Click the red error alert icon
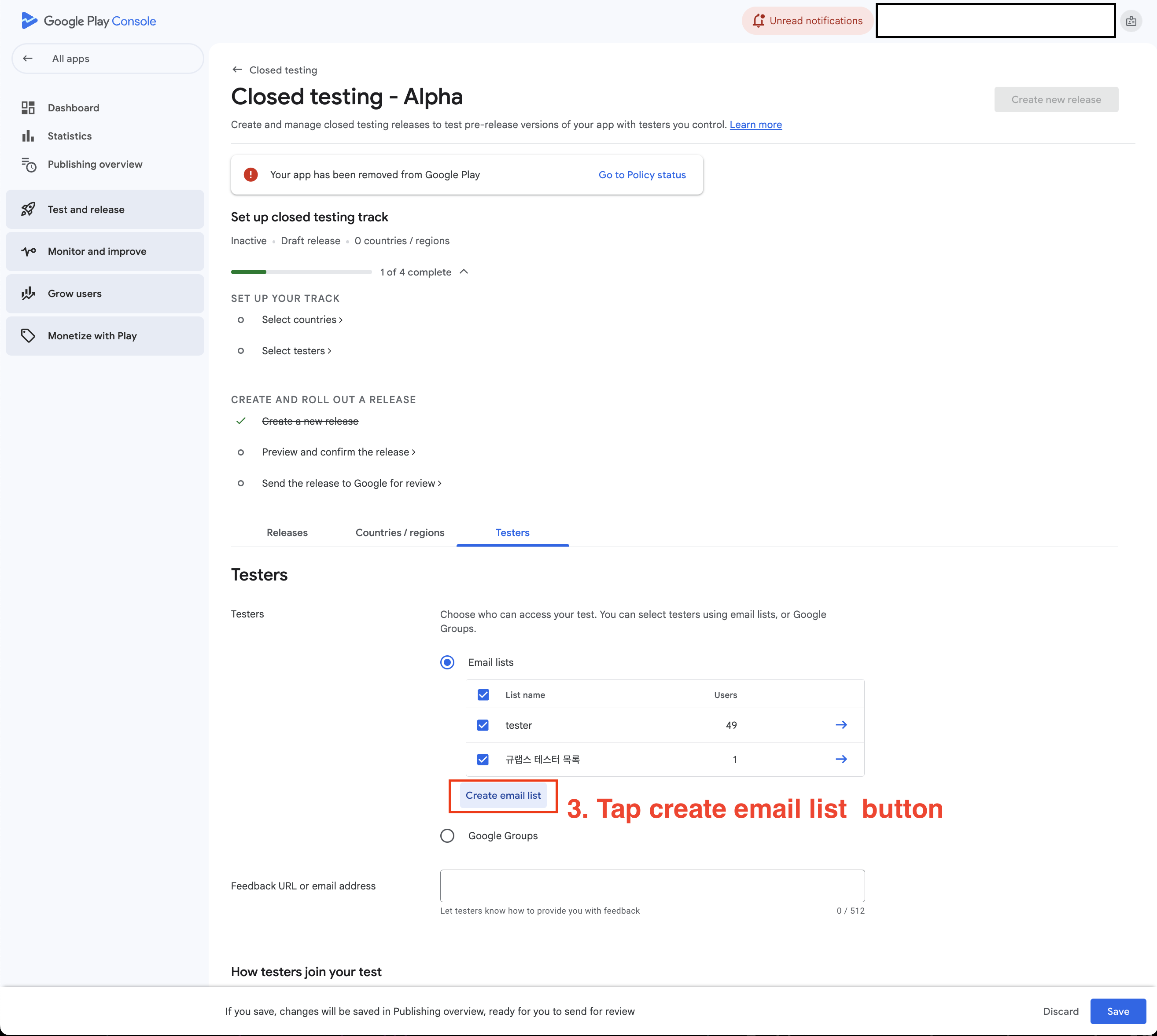This screenshot has width=1157, height=1036. pos(251,175)
